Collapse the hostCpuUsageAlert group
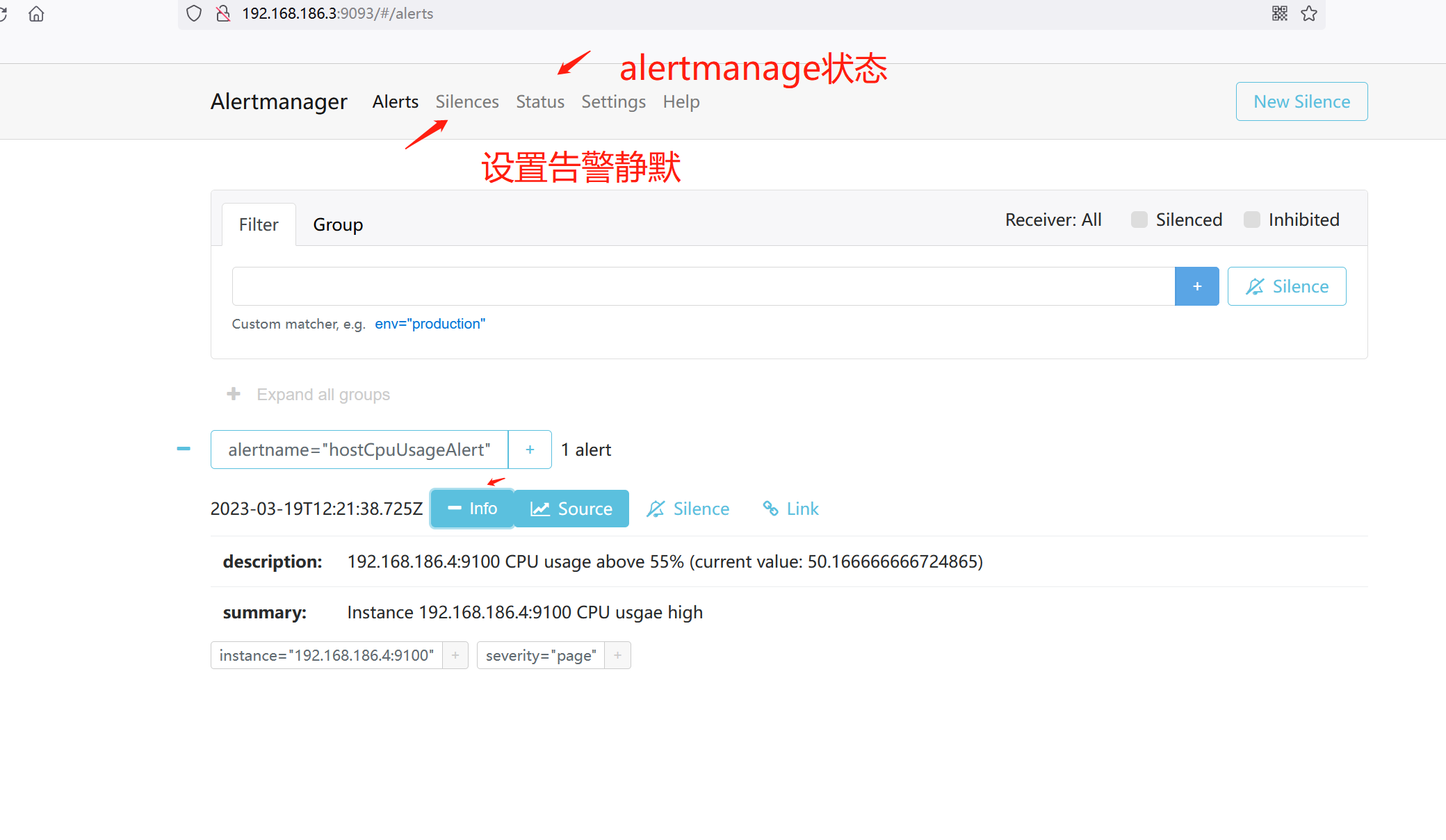Screen dimensions: 1446x840 point(184,449)
